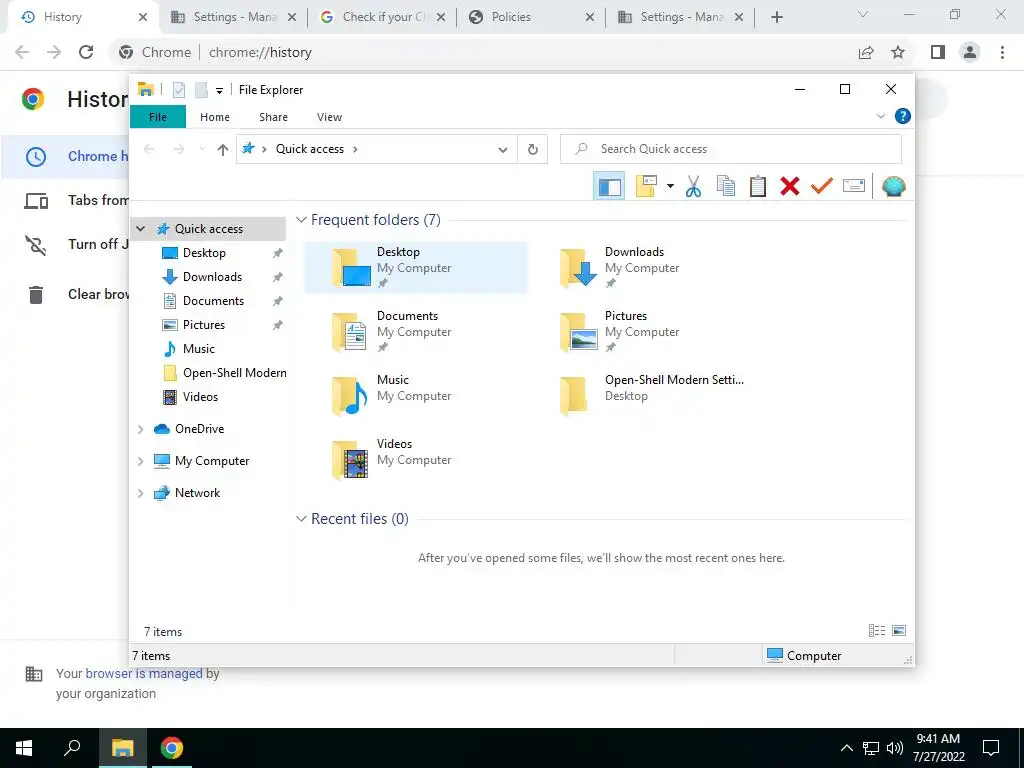Collapse the Frequent folders section

(x=301, y=220)
